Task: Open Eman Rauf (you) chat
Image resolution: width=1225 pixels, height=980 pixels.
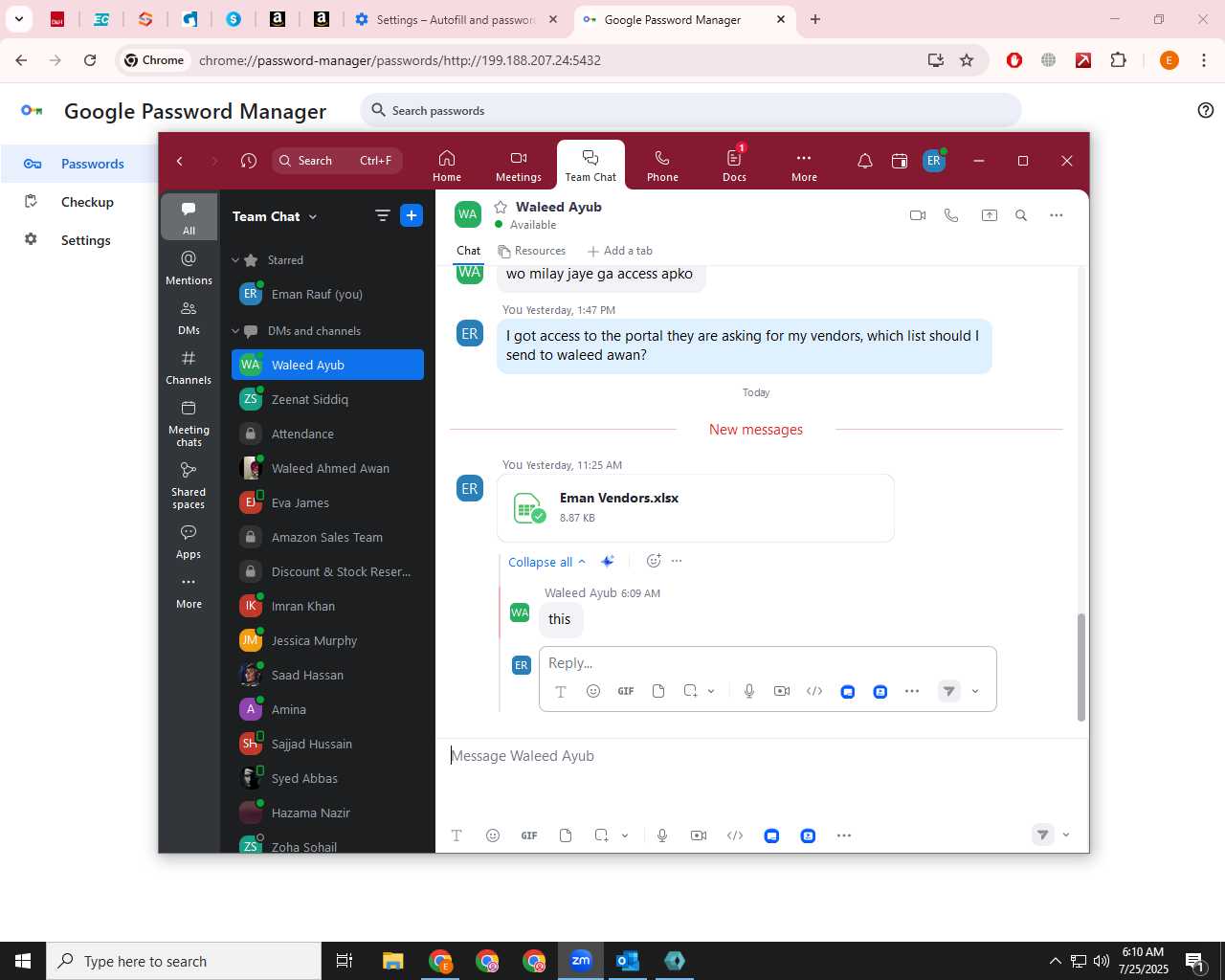Action: click(x=327, y=295)
